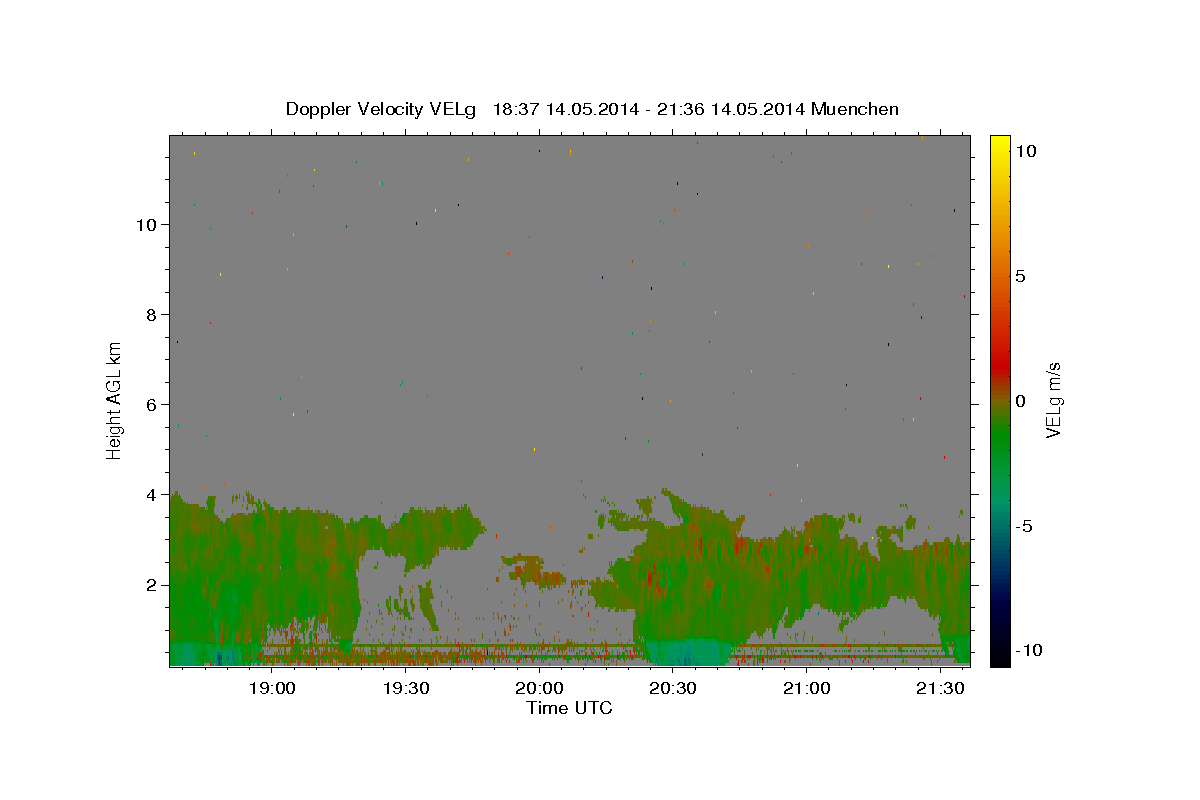Click the height tick label 4
Viewport: 1200px width, 800px height.
(152, 494)
